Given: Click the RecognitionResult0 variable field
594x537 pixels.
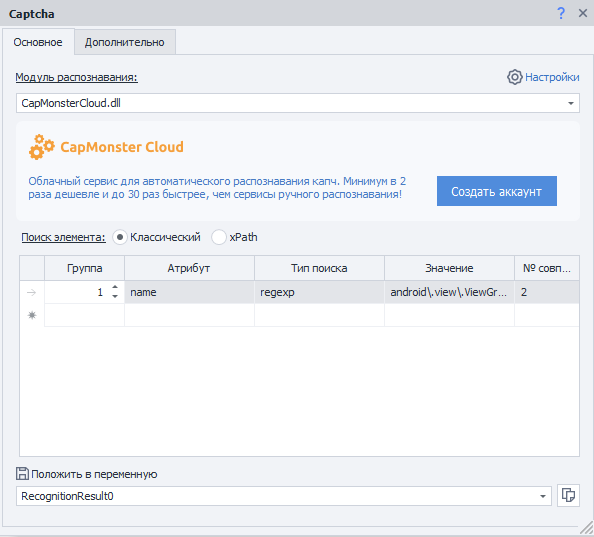Looking at the screenshot, I should [x=283, y=496].
